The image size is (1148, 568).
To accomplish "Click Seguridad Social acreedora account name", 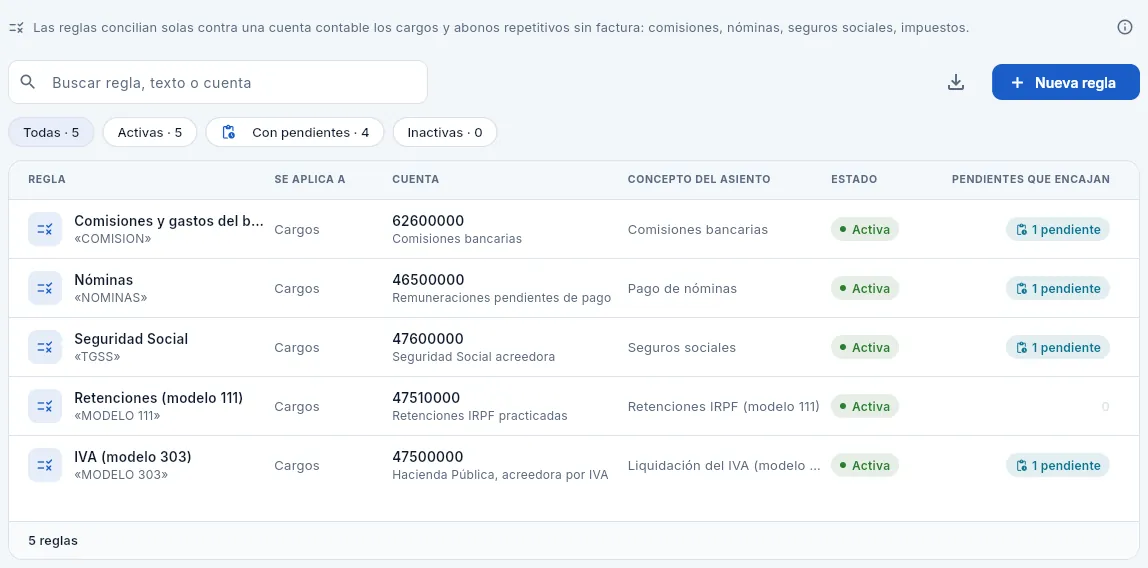I will pyautogui.click(x=474, y=356).
